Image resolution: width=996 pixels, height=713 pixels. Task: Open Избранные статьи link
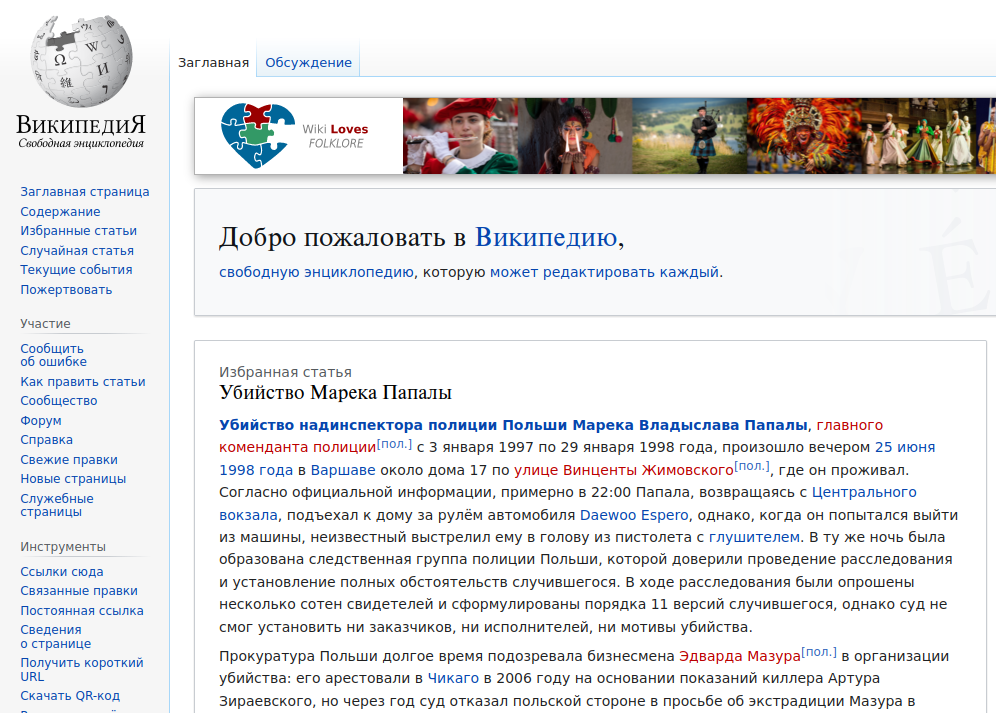pyautogui.click(x=78, y=231)
